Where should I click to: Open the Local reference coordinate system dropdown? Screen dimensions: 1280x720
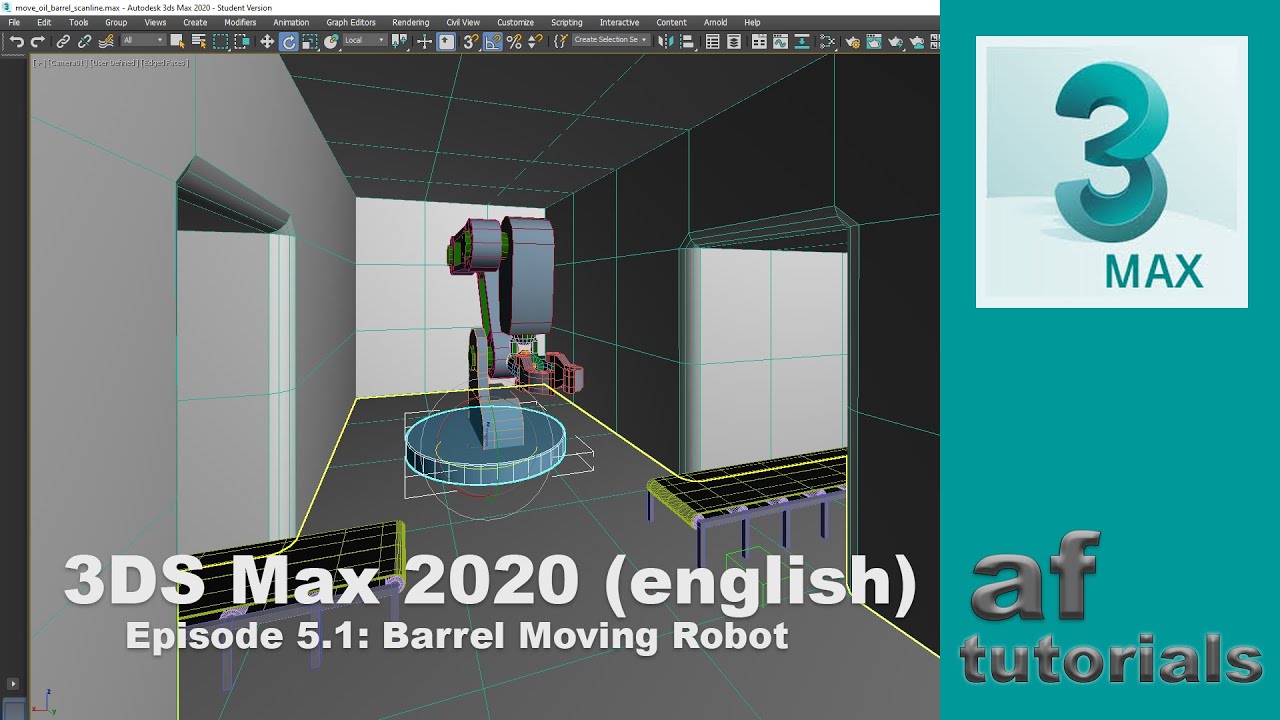tap(366, 41)
